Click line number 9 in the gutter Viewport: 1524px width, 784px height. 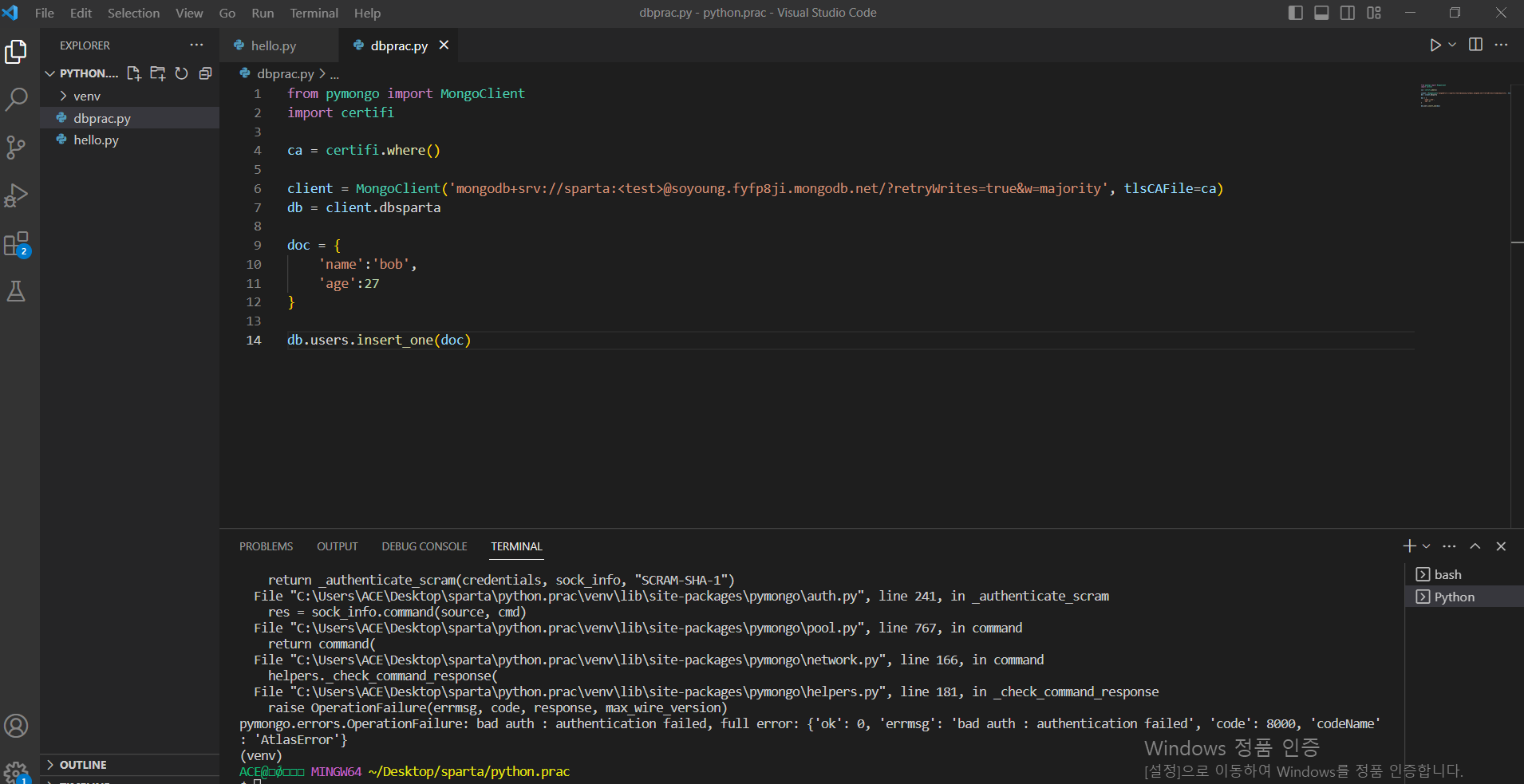[258, 246]
